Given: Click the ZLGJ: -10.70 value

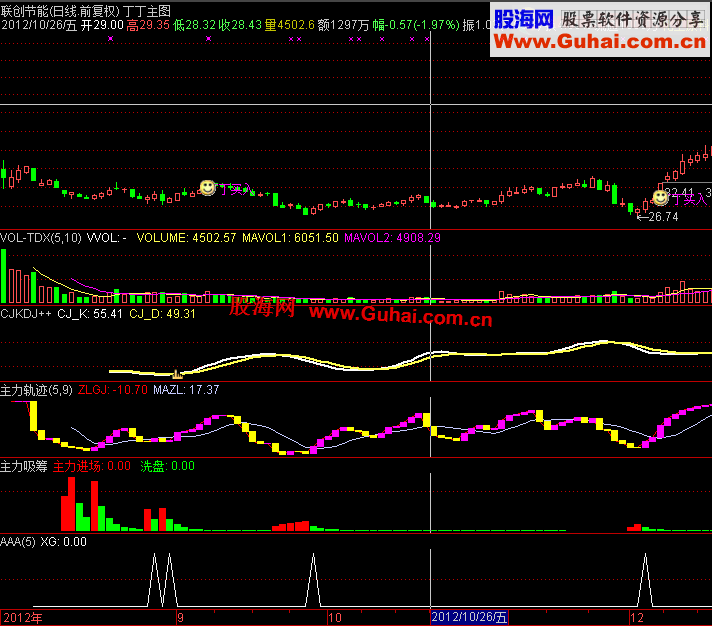Looking at the screenshot, I should click(x=113, y=390).
